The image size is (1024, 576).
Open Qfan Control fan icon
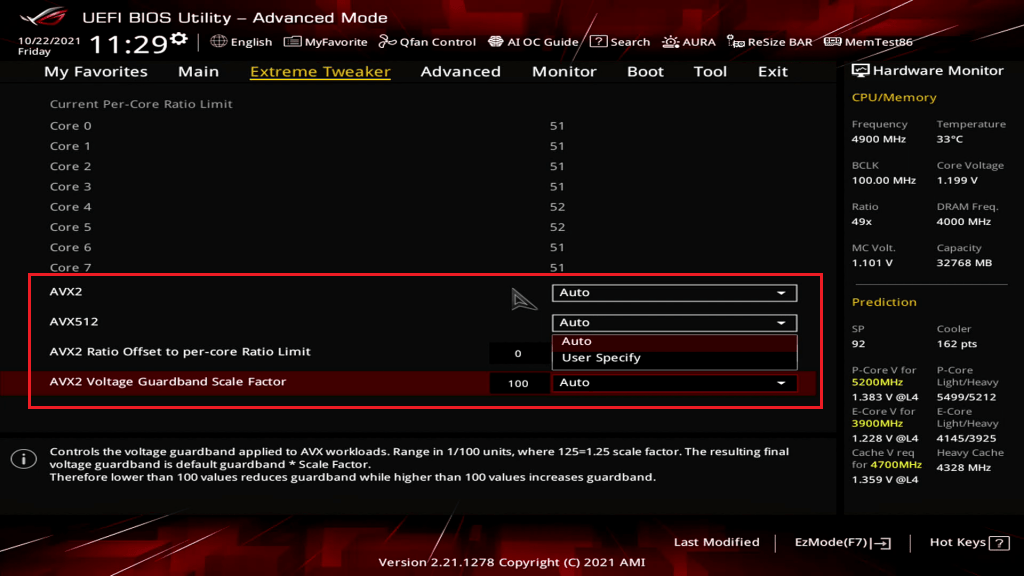point(387,42)
